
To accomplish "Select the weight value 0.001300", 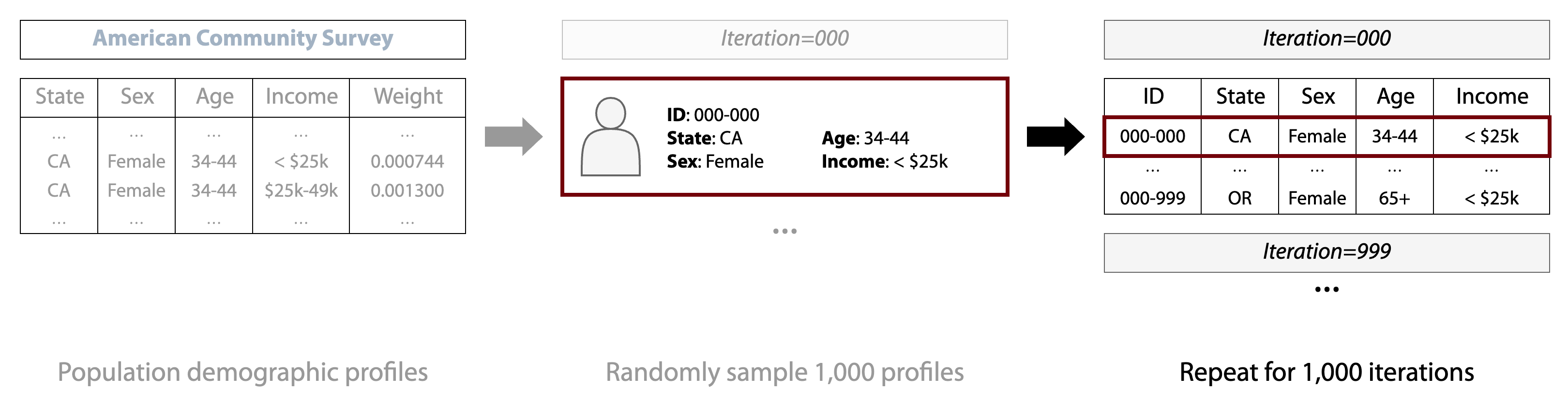I will point(407,191).
